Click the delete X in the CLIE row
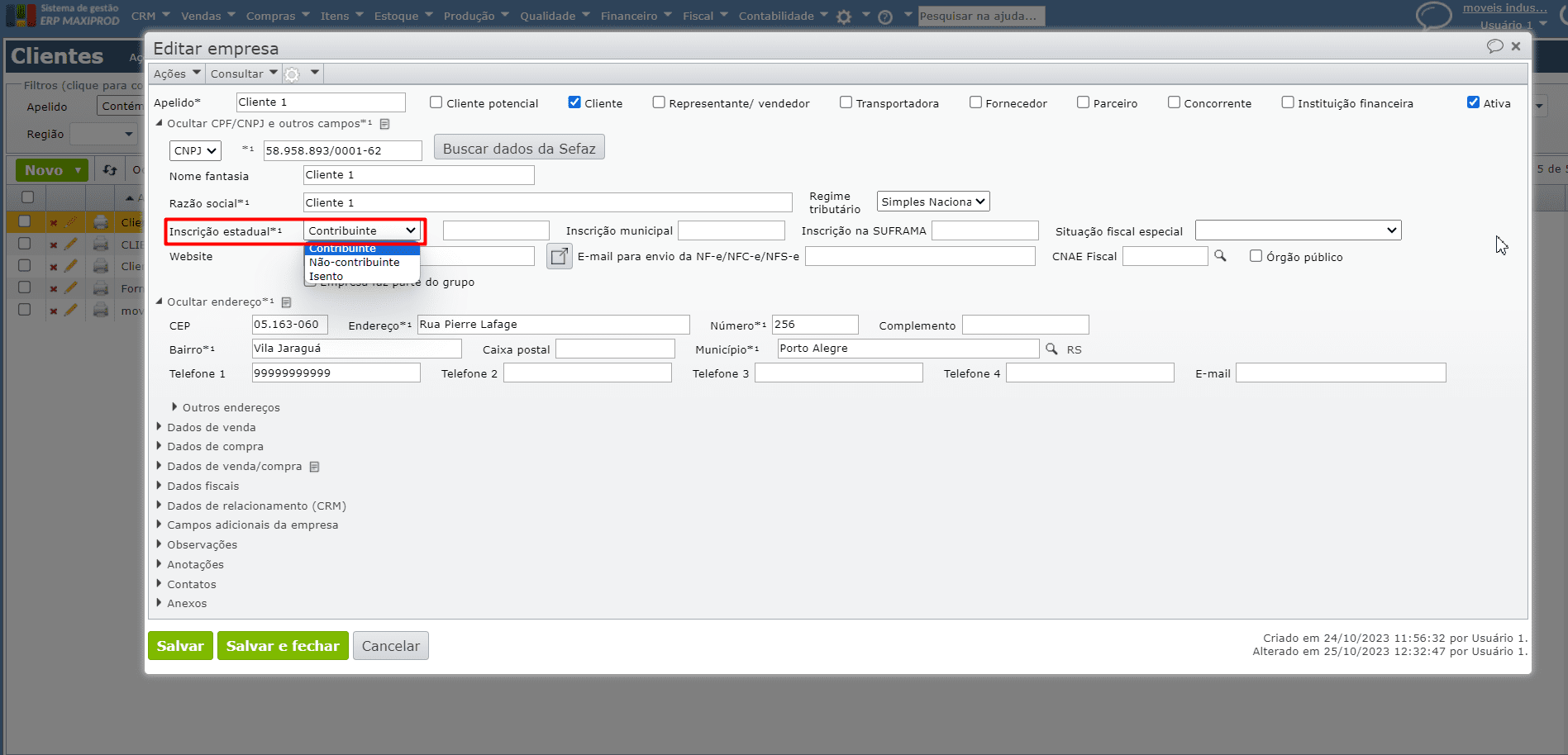 [x=54, y=245]
